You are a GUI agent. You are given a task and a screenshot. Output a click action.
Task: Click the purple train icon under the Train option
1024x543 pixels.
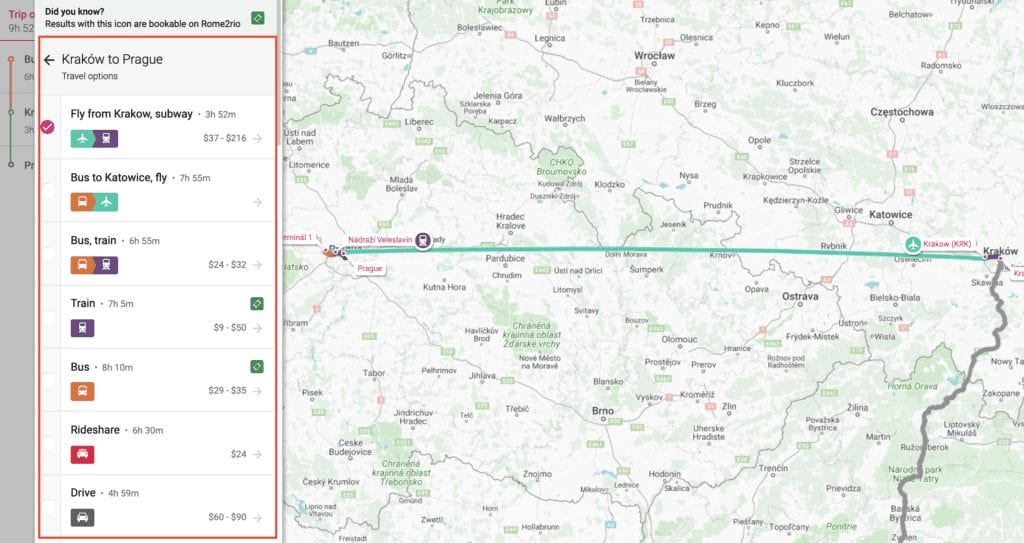pos(82,328)
